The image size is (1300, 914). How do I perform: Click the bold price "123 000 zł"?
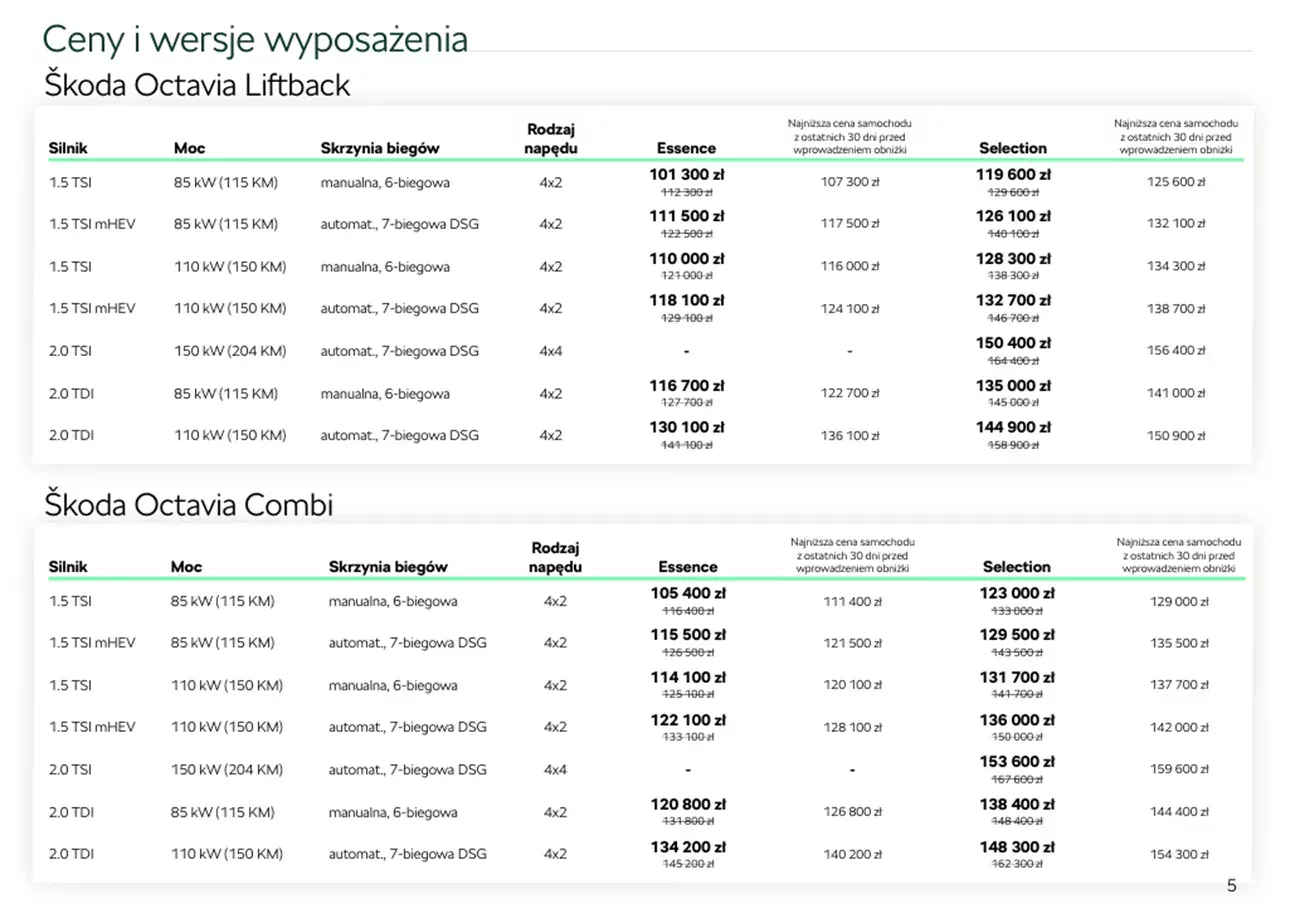click(1017, 593)
